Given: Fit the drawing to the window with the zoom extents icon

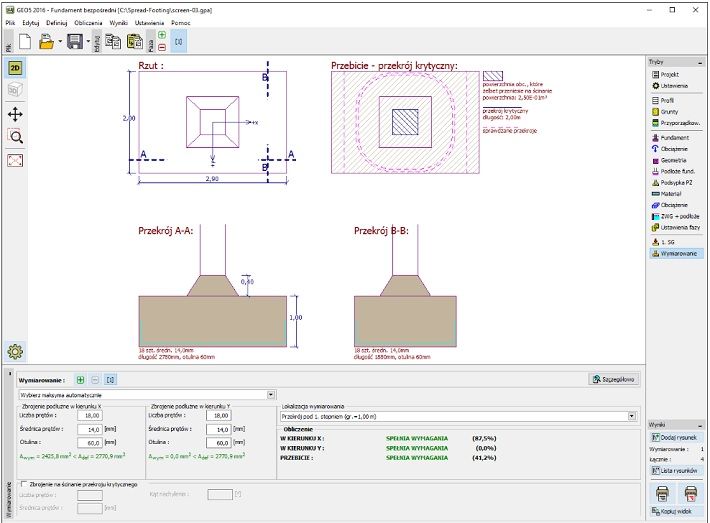Looking at the screenshot, I should pyautogui.click(x=15, y=160).
